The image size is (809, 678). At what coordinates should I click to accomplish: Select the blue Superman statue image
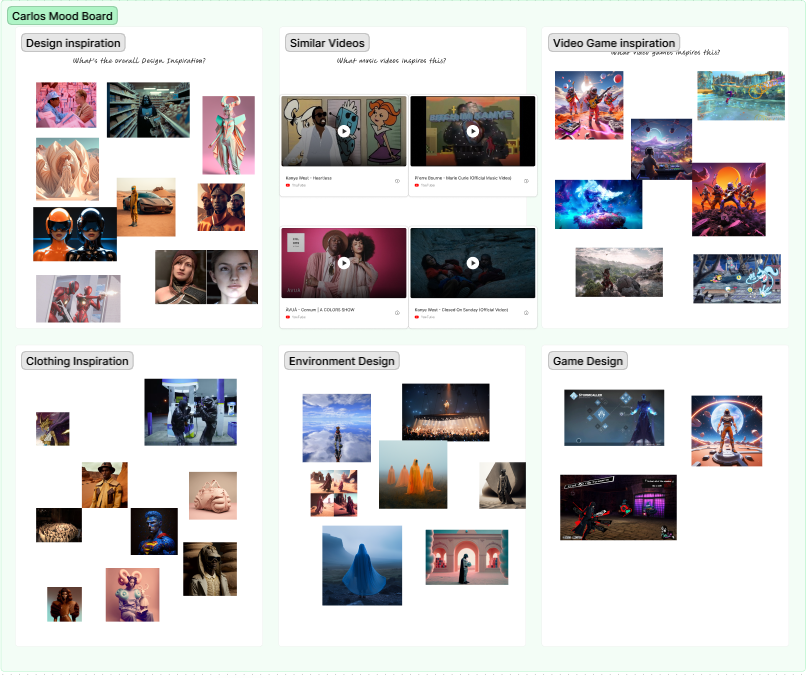154,531
